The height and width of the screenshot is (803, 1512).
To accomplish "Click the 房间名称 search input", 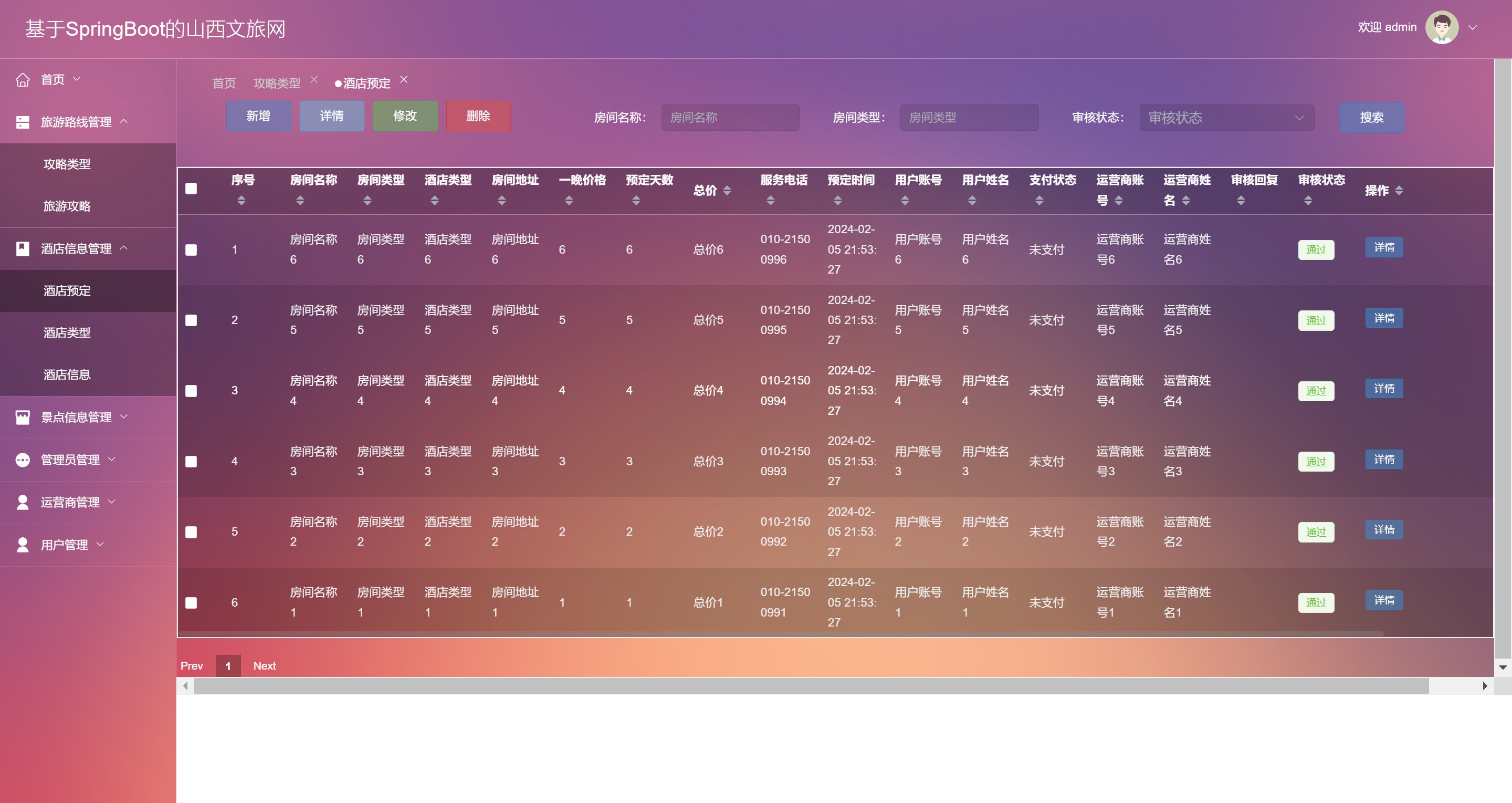I will click(730, 118).
